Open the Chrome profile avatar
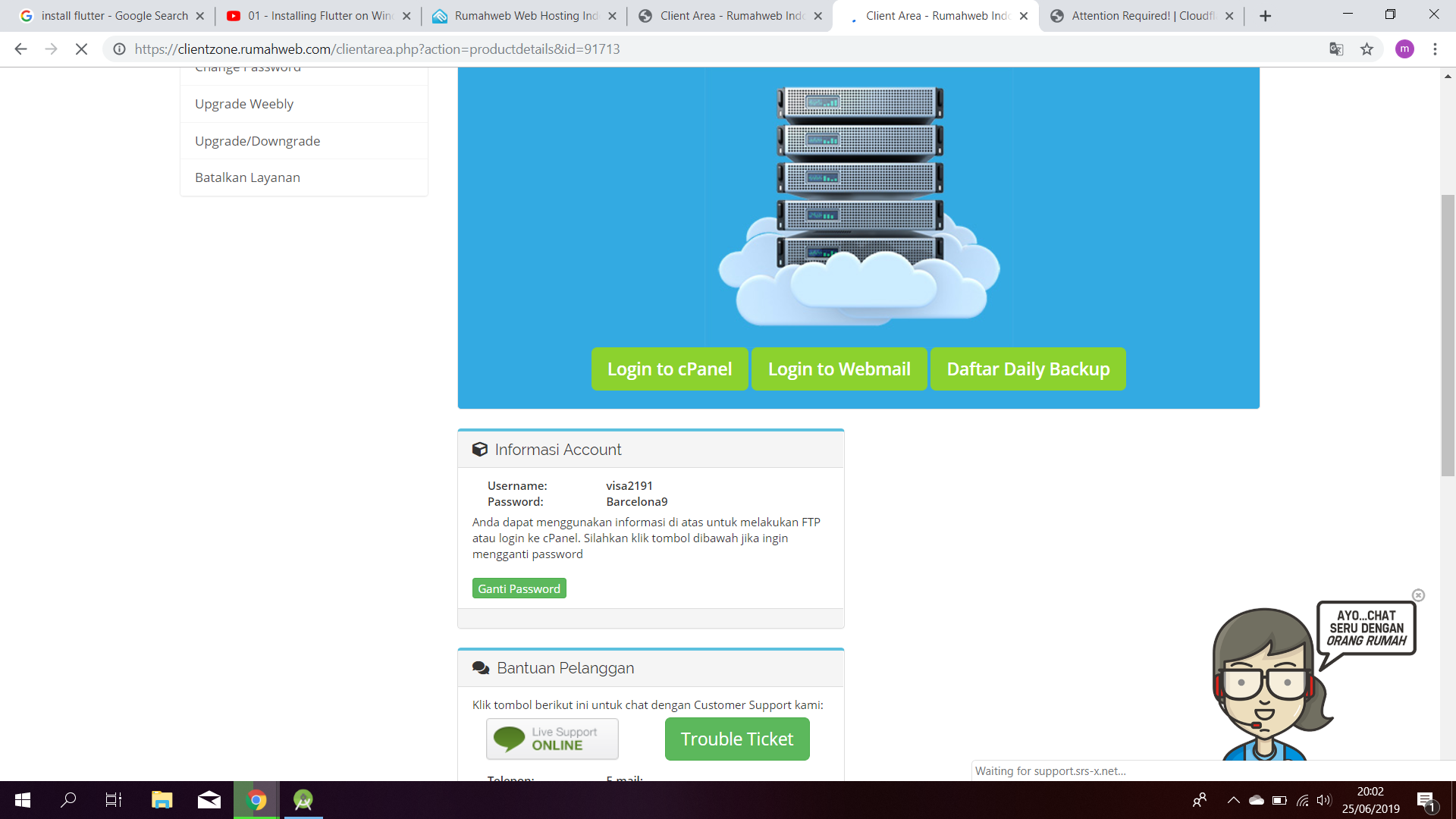 point(1404,49)
